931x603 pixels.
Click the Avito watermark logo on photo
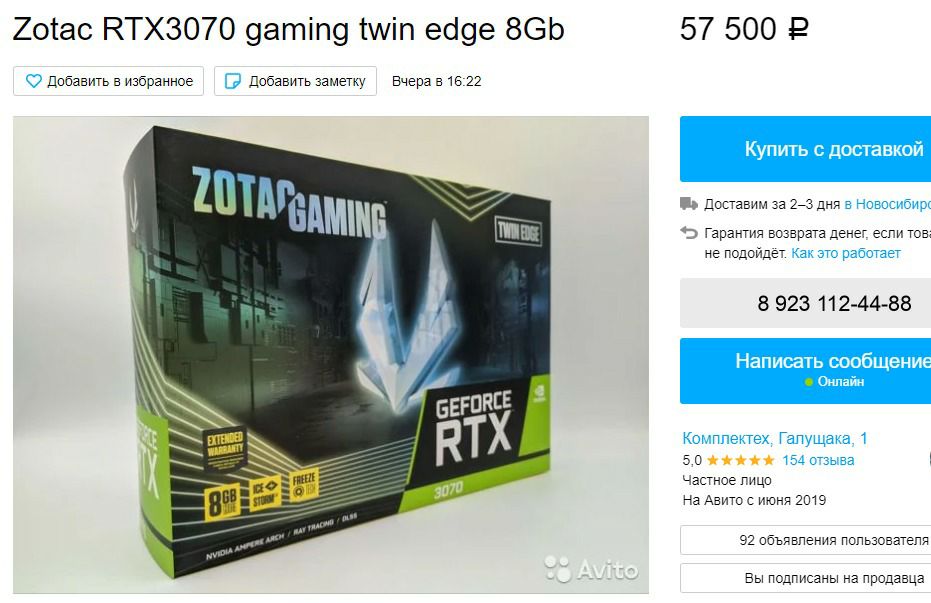click(591, 570)
